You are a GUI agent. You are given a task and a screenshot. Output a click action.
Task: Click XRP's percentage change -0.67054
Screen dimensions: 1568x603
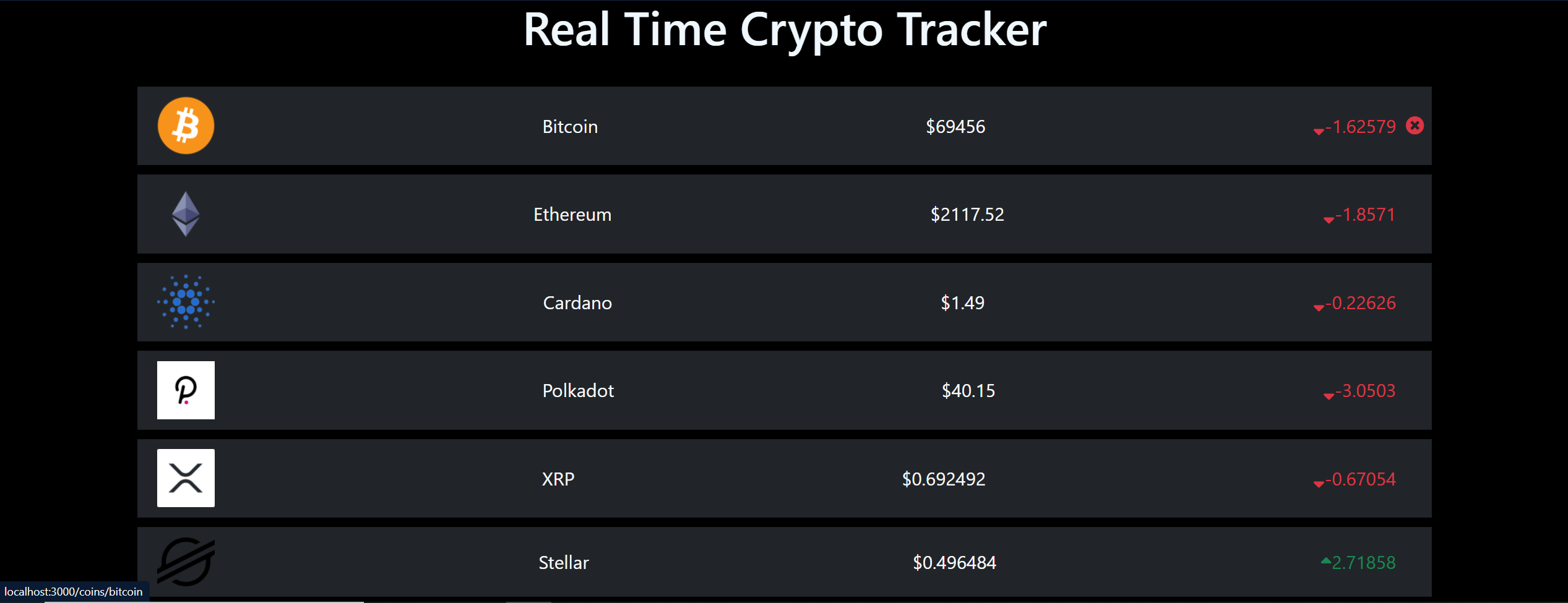(x=1361, y=478)
